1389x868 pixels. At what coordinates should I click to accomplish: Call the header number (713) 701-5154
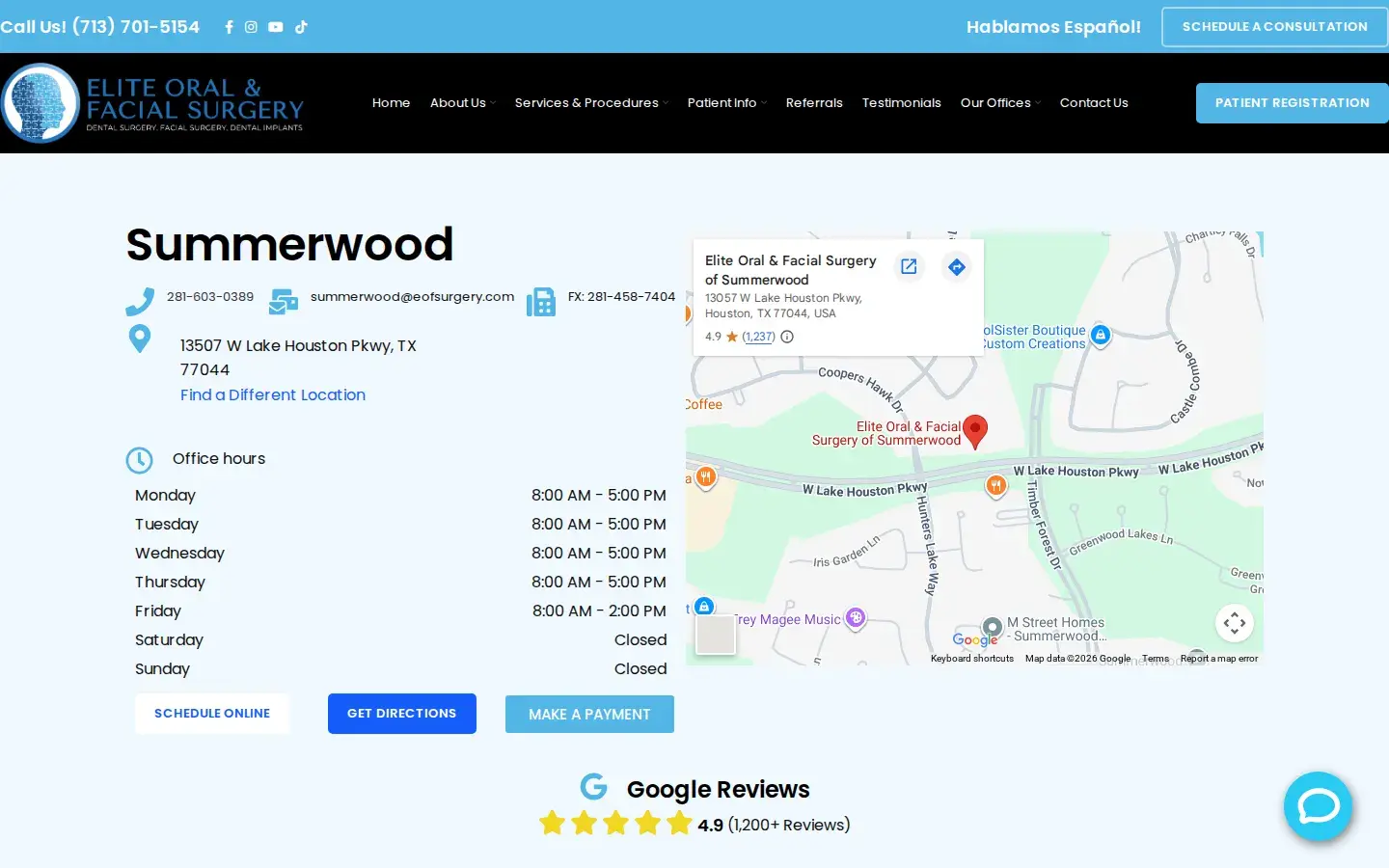[x=99, y=27]
